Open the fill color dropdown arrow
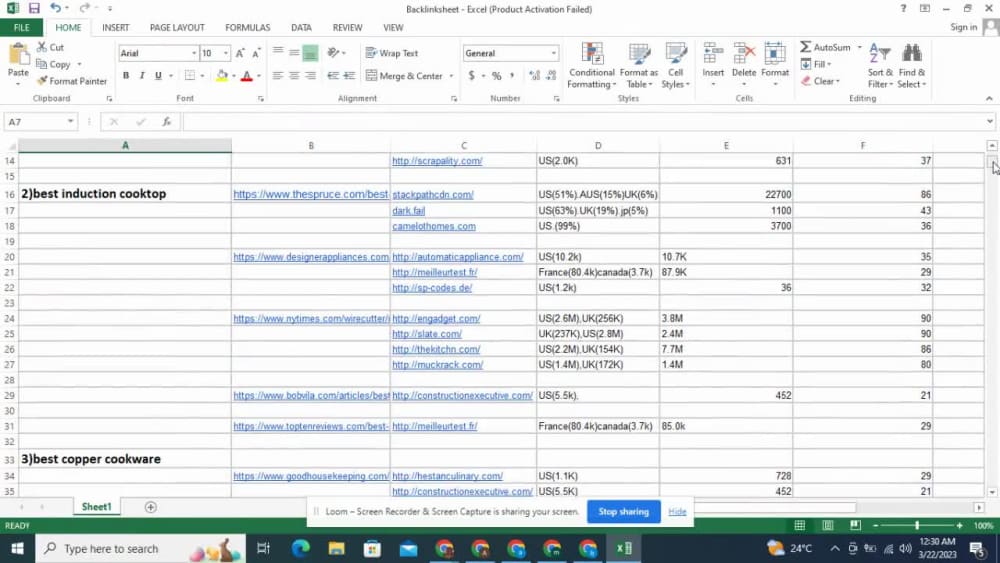This screenshot has height=563, width=1000. 233,76
